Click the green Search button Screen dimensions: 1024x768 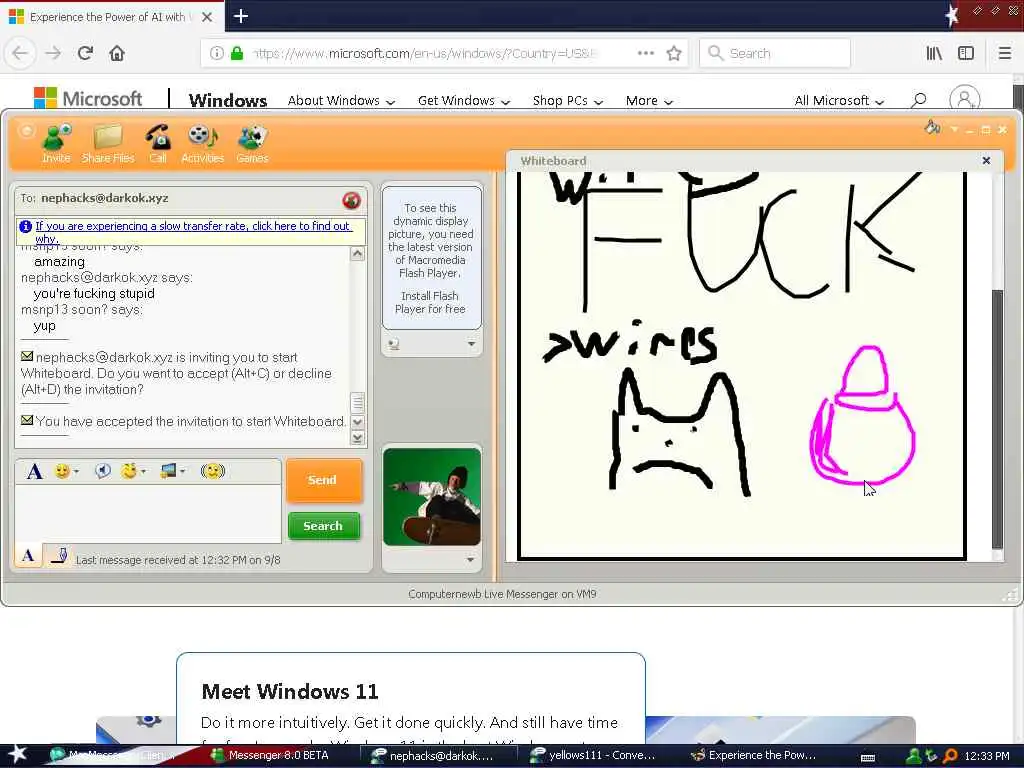[x=323, y=526]
